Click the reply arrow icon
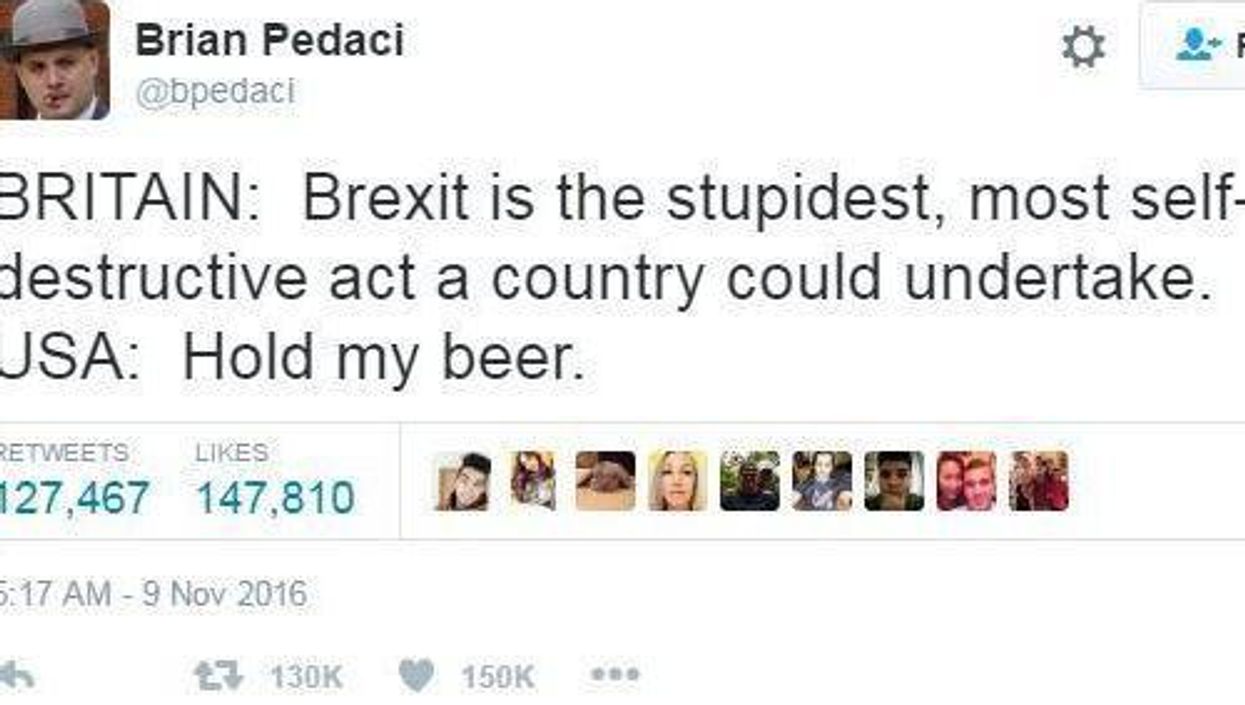The width and height of the screenshot is (1245, 705). pyautogui.click(x=17, y=676)
